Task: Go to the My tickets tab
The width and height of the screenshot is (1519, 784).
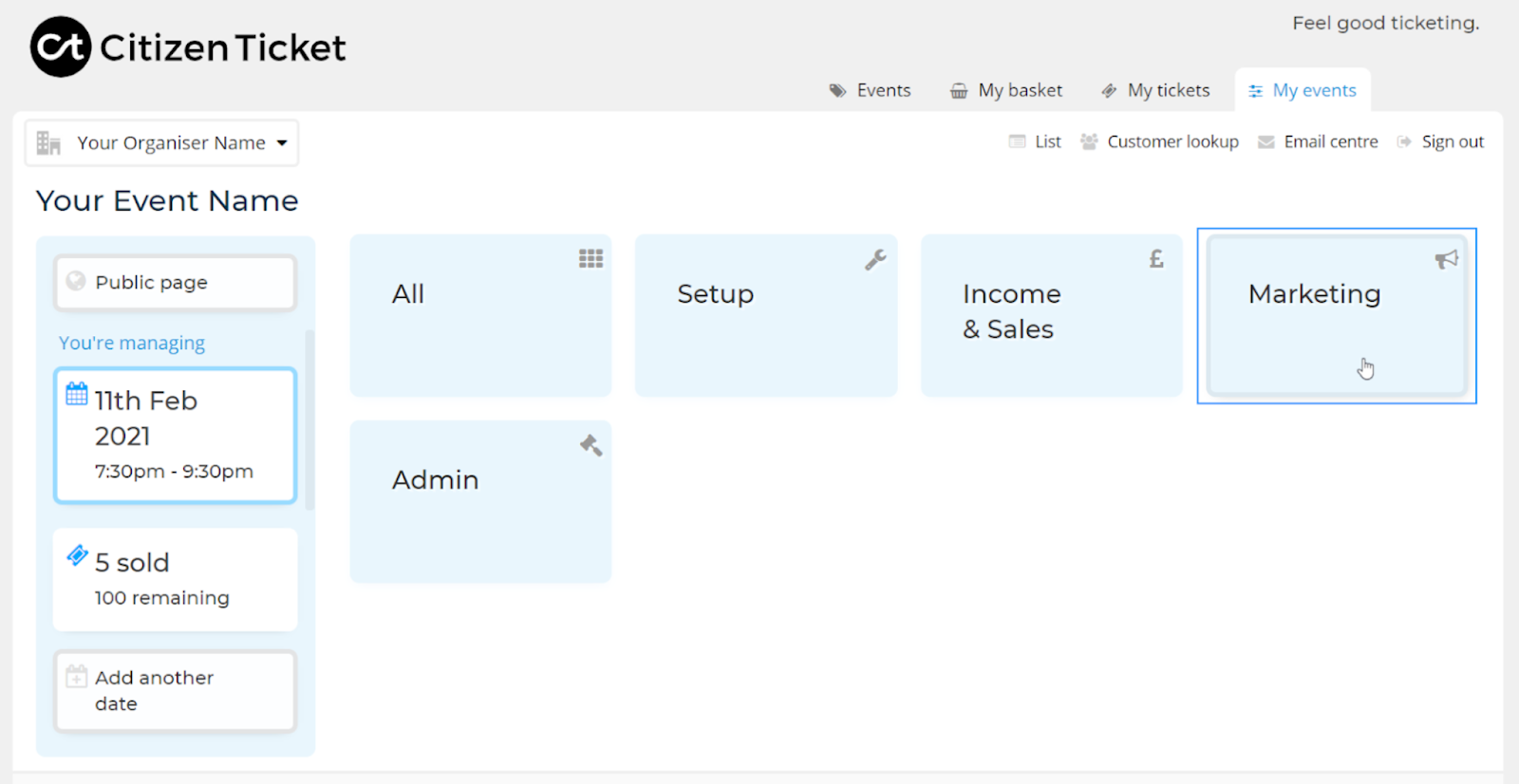Action: (1155, 90)
